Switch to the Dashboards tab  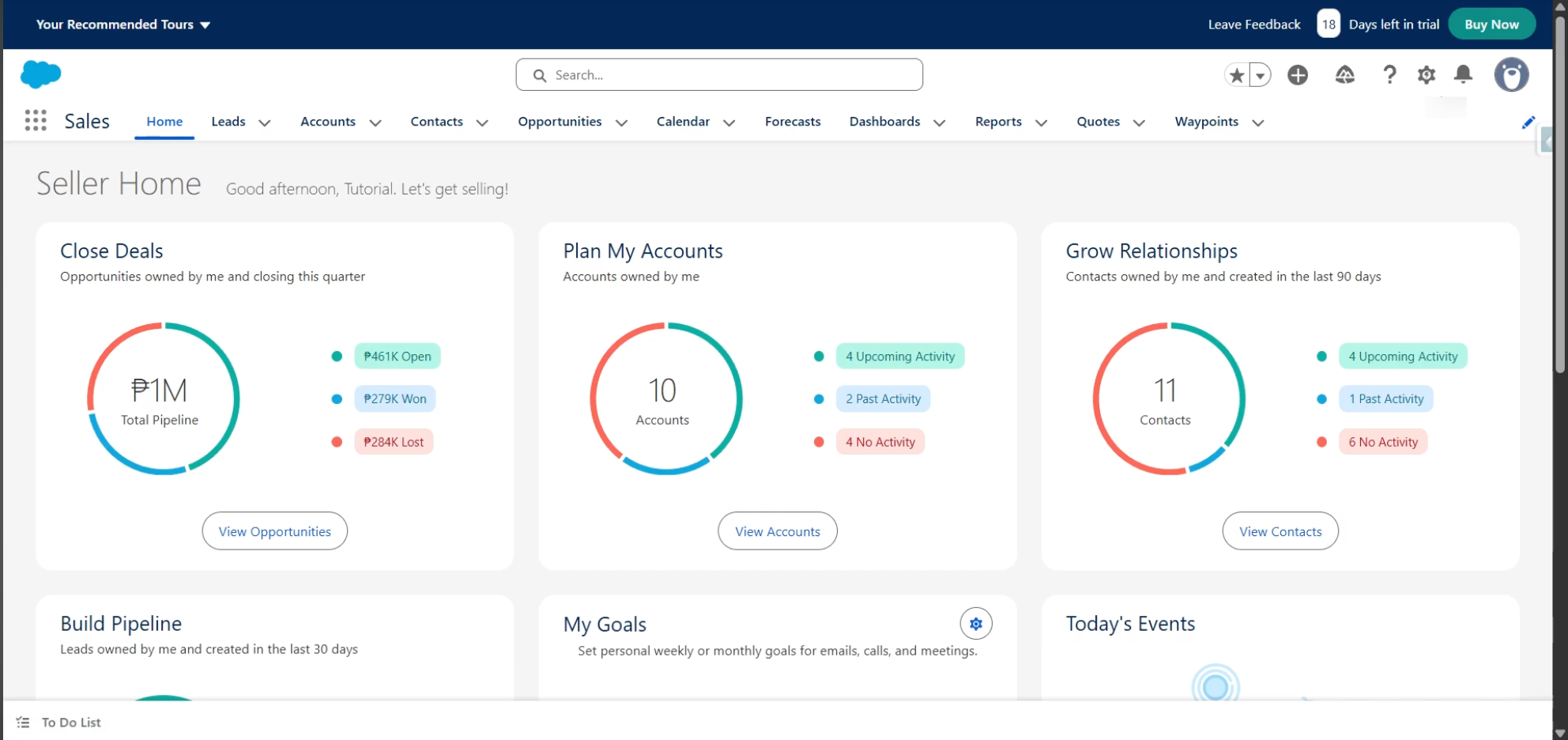point(884,122)
